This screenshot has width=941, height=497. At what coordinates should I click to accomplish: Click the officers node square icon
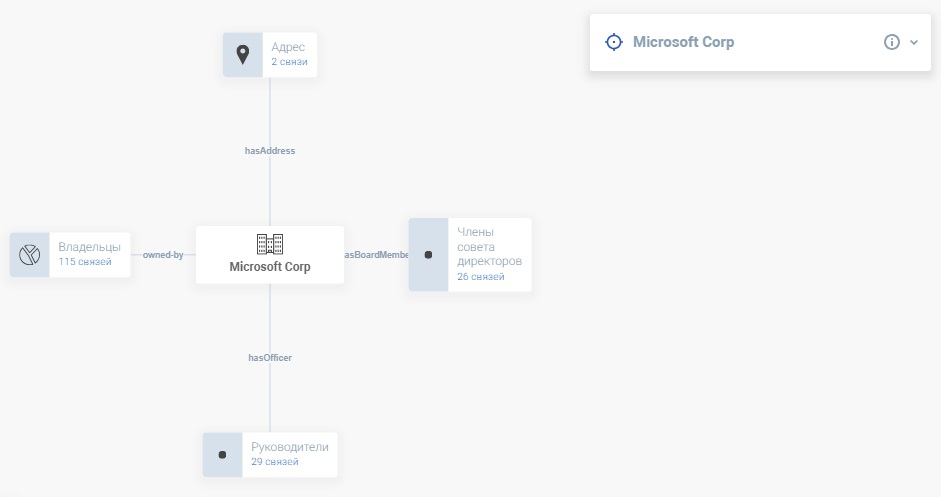(x=222, y=455)
